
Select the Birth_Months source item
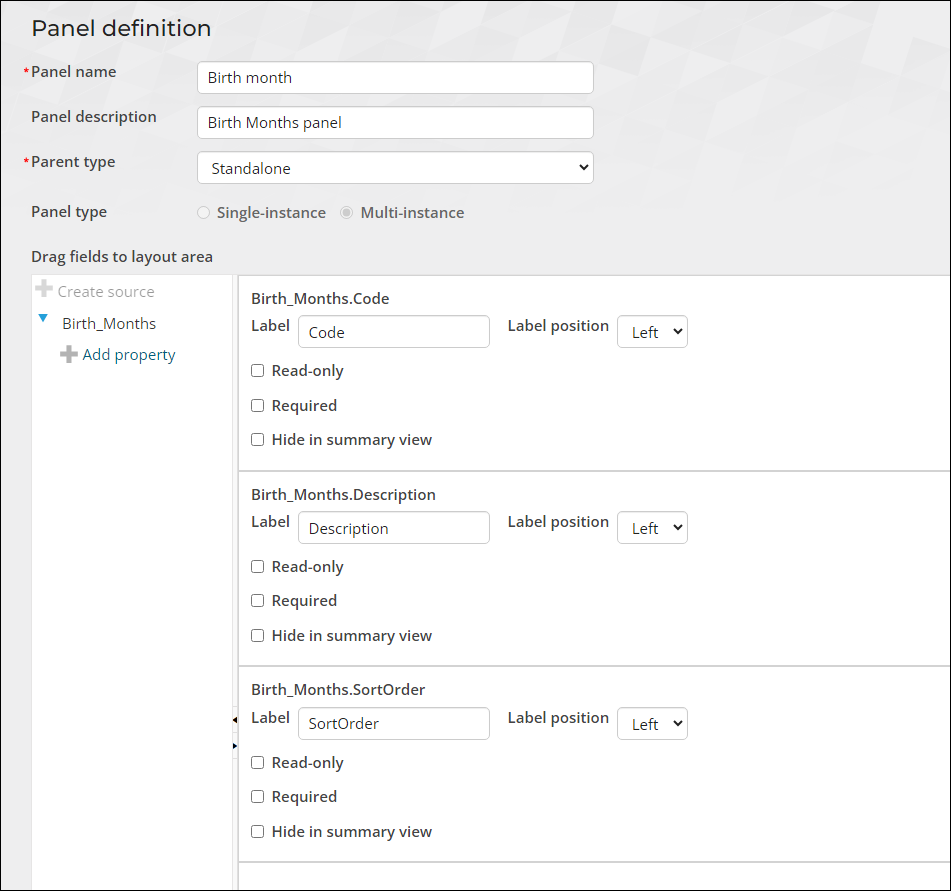(109, 324)
